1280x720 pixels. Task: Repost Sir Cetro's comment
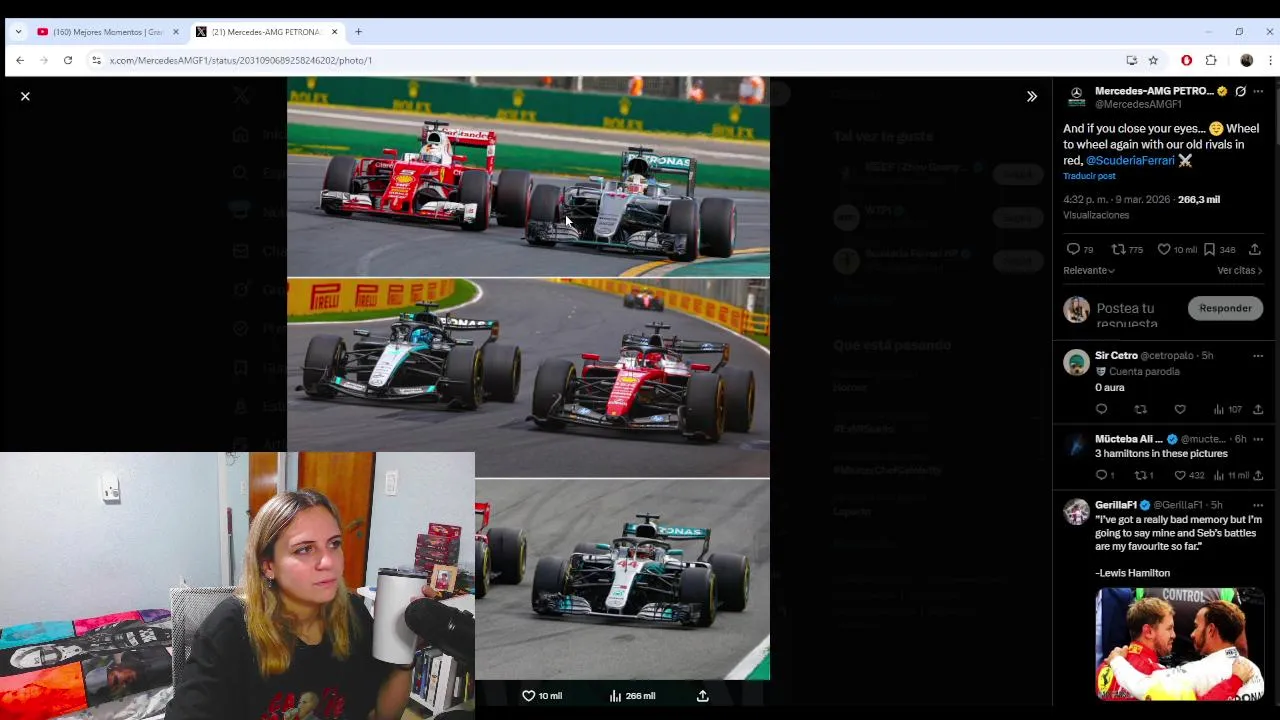coord(1140,409)
